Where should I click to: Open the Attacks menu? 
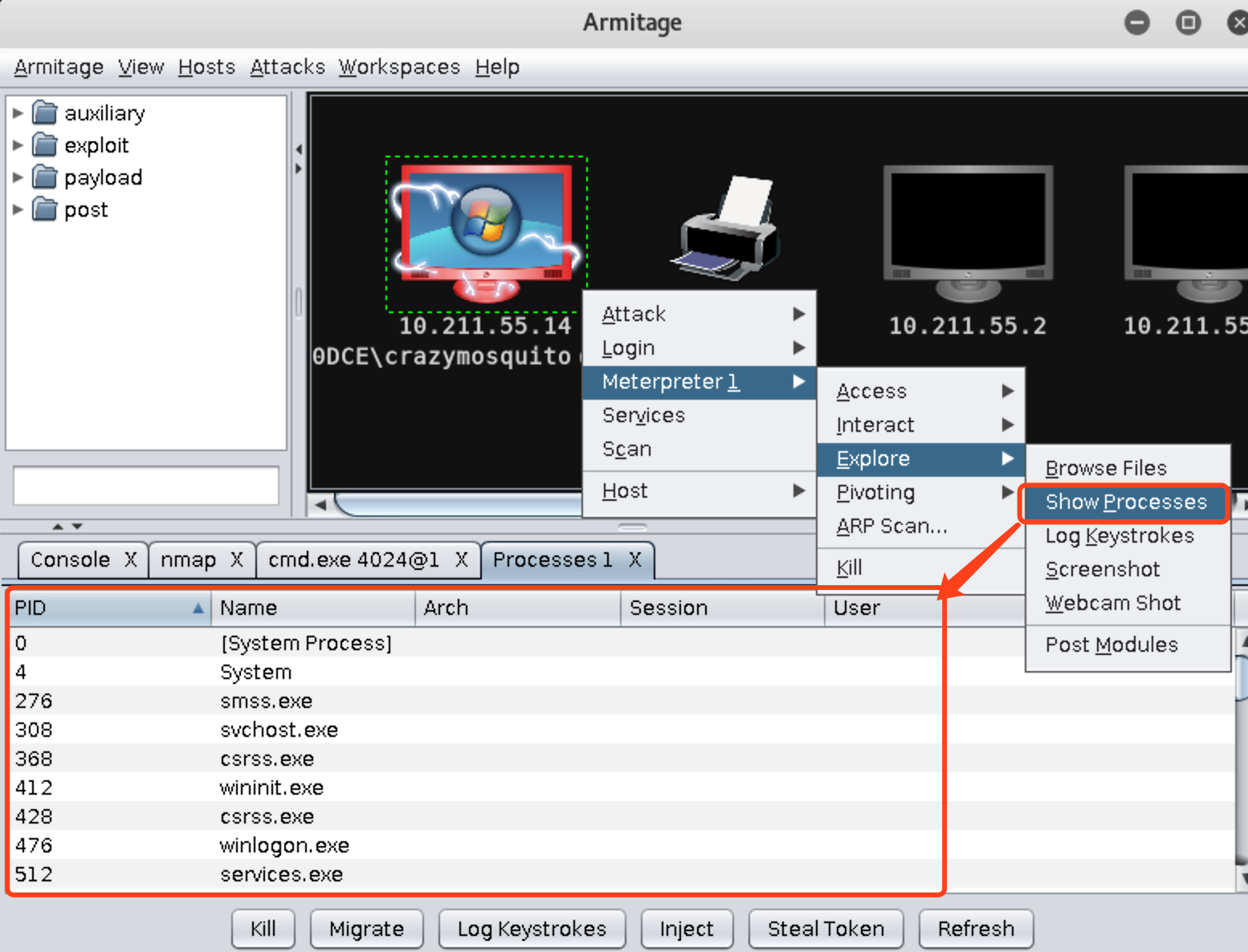pos(288,67)
